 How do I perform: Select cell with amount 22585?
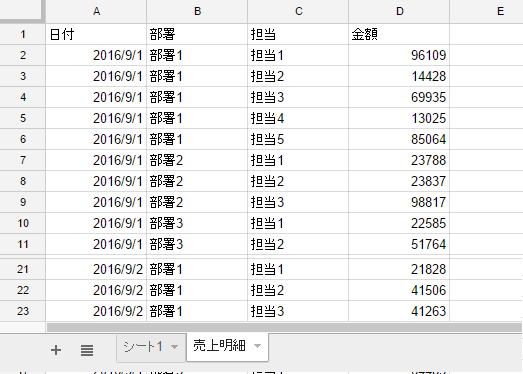(x=399, y=223)
